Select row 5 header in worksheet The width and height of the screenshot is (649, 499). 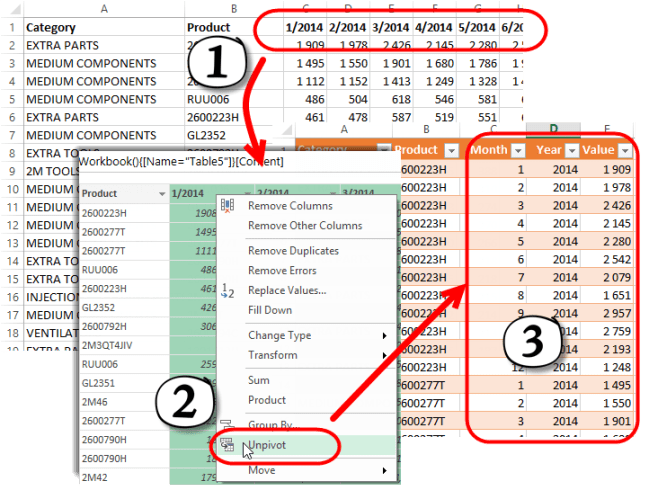point(12,99)
